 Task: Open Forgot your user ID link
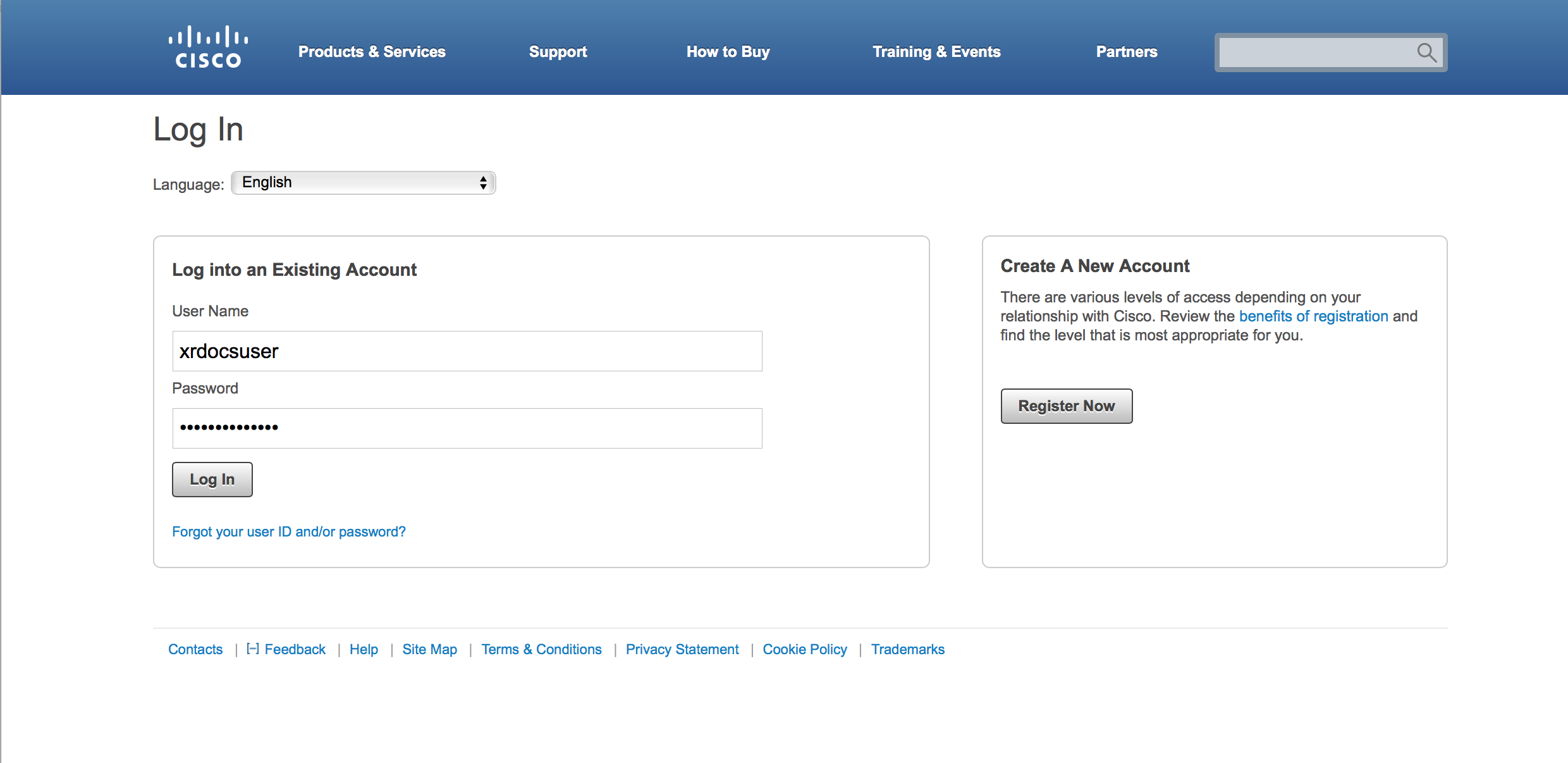[289, 531]
